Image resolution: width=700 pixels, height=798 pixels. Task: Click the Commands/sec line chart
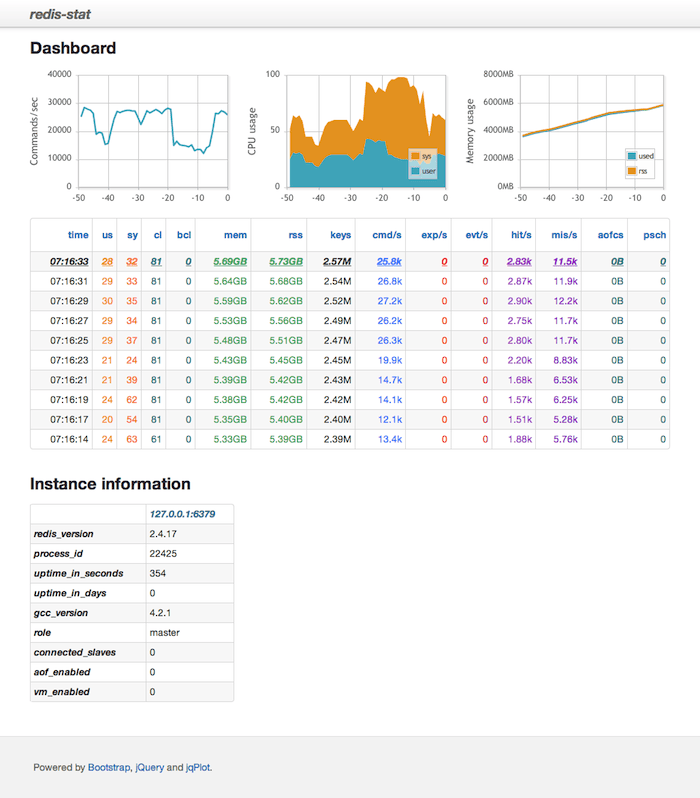153,130
